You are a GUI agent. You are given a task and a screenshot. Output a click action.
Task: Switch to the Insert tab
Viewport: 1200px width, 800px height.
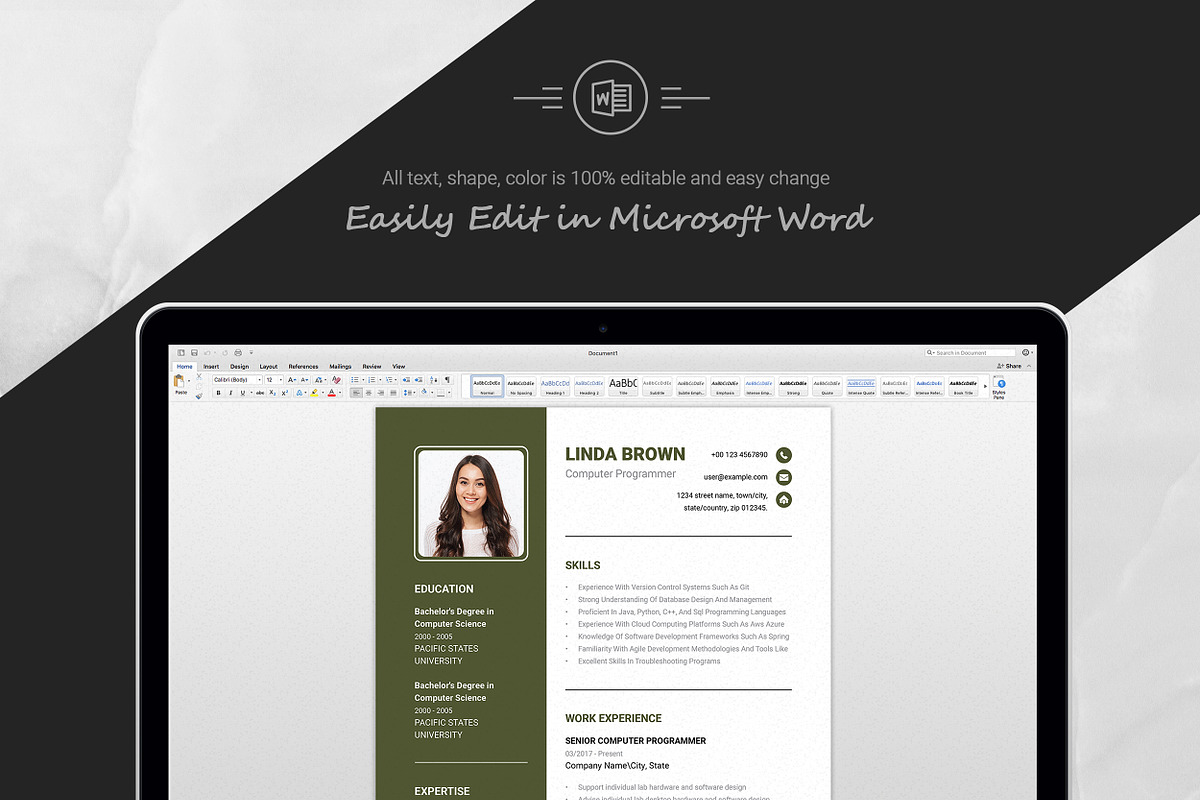coord(211,367)
